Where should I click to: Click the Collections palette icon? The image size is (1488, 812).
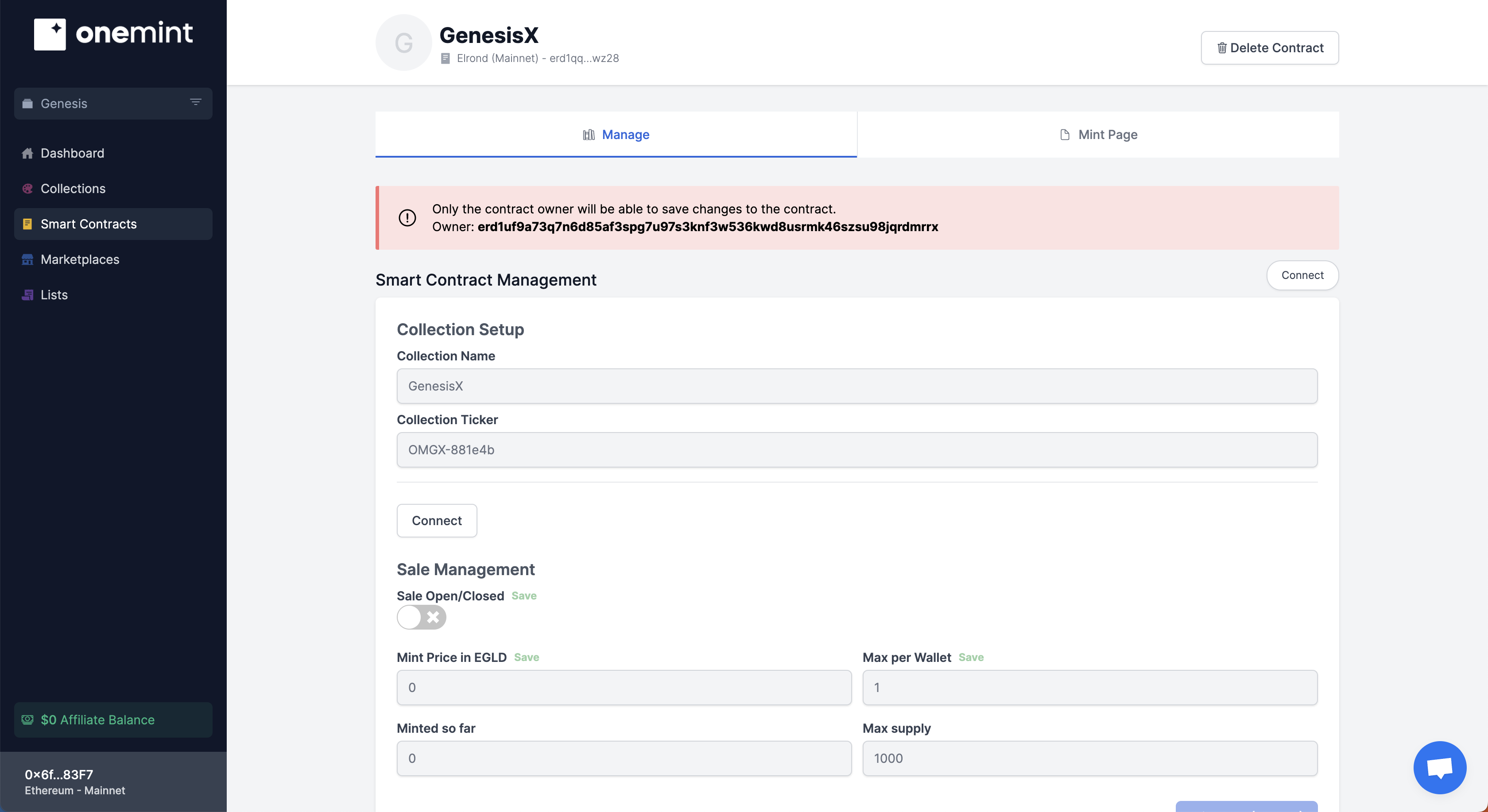(27, 188)
